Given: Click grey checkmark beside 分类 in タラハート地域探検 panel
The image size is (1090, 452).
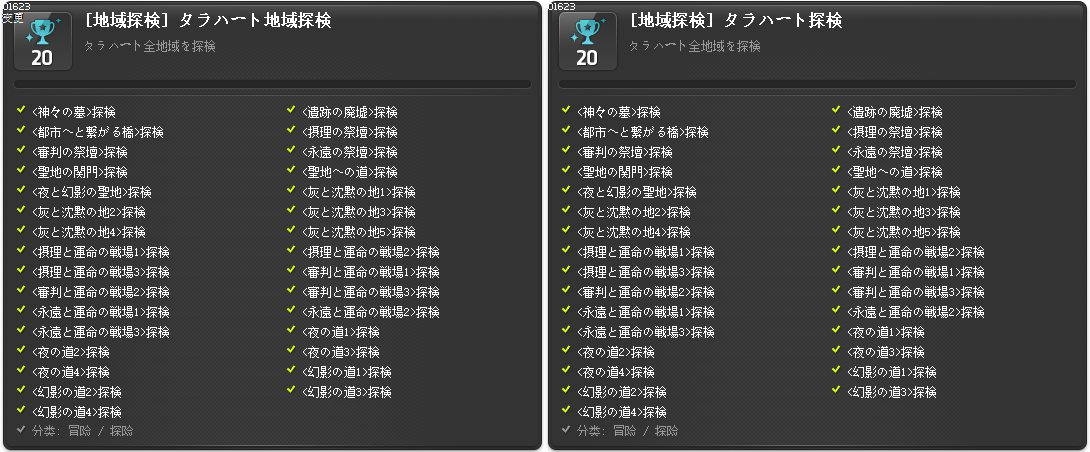Looking at the screenshot, I should pyautogui.click(x=21, y=429).
